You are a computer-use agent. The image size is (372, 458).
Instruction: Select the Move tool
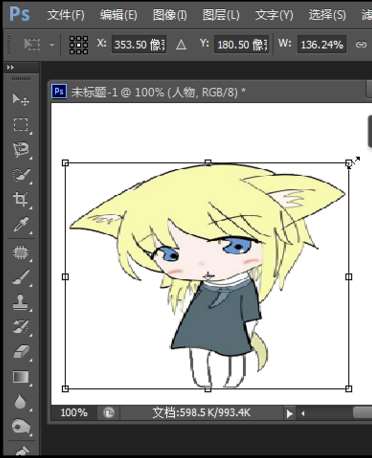21,99
